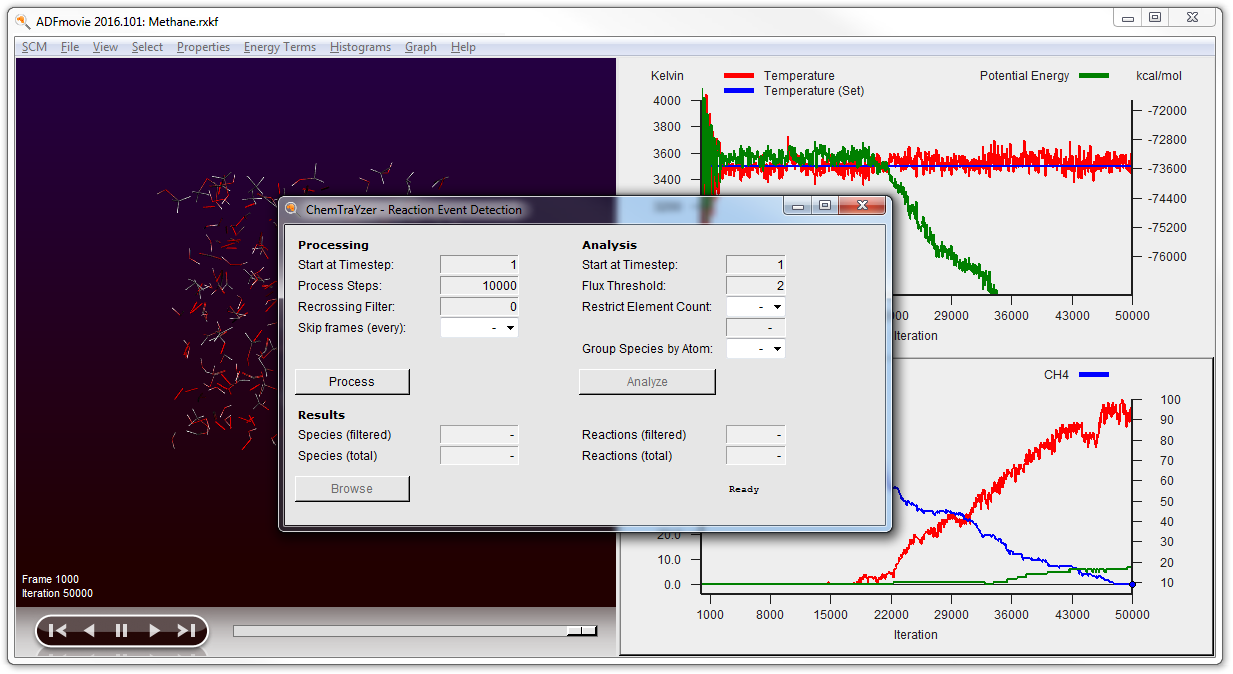Image resolution: width=1233 pixels, height=674 pixels.
Task: Click green Potential Energy legend swatch
Action: click(x=1095, y=76)
